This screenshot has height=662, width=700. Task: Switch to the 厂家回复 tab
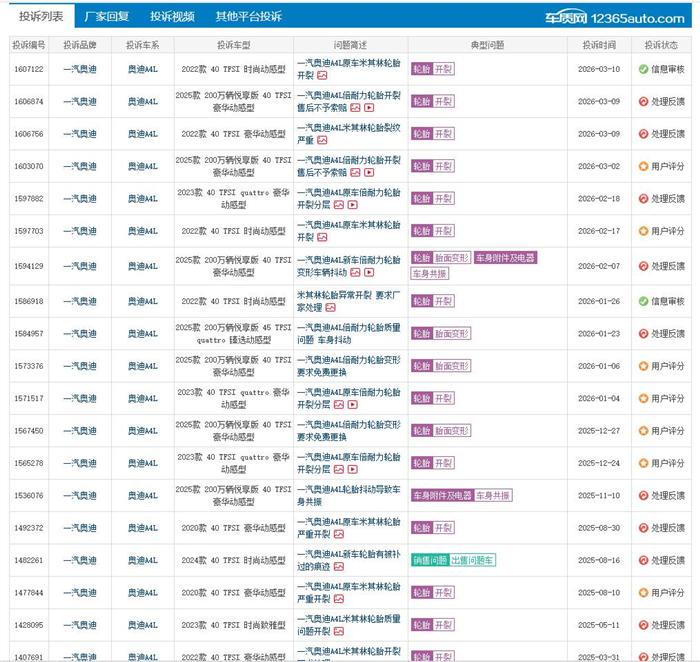tap(107, 17)
